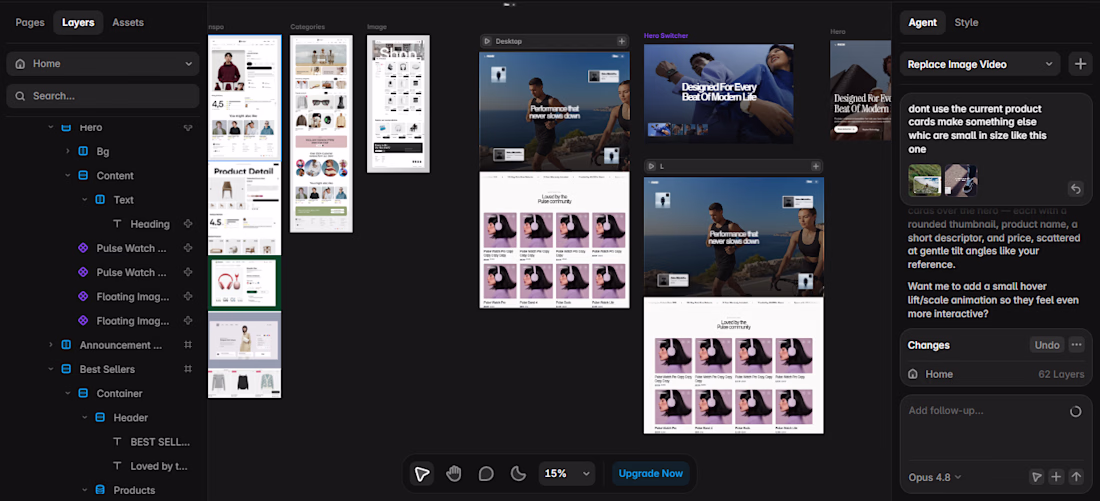
Task: Activate the comment bubble tool
Action: point(486,474)
